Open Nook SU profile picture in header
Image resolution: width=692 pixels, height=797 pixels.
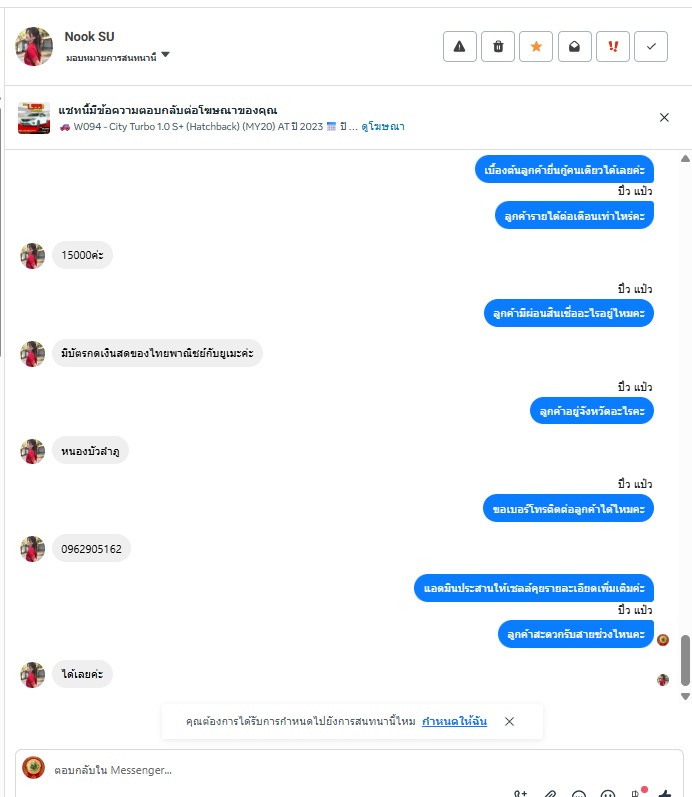34,46
